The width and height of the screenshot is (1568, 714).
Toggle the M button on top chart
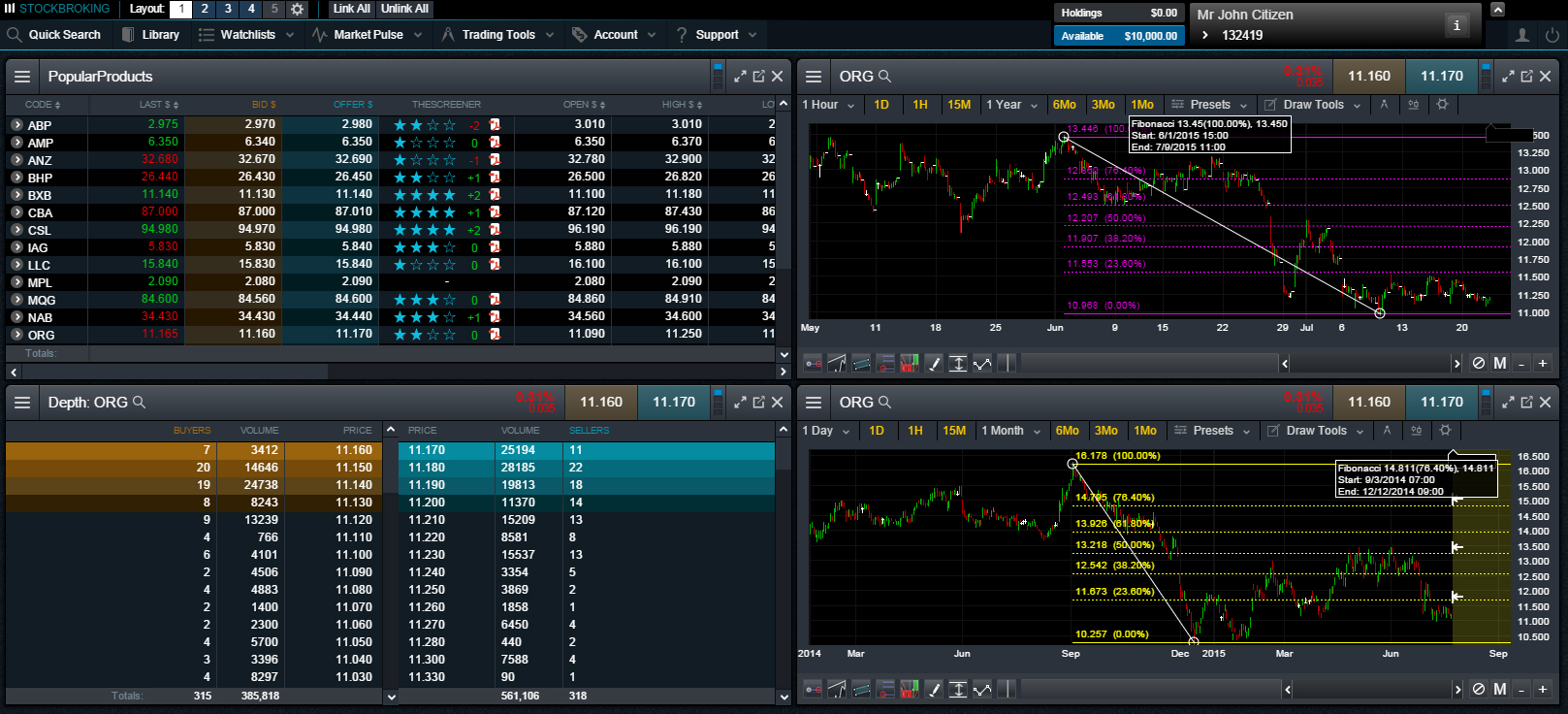point(1500,363)
